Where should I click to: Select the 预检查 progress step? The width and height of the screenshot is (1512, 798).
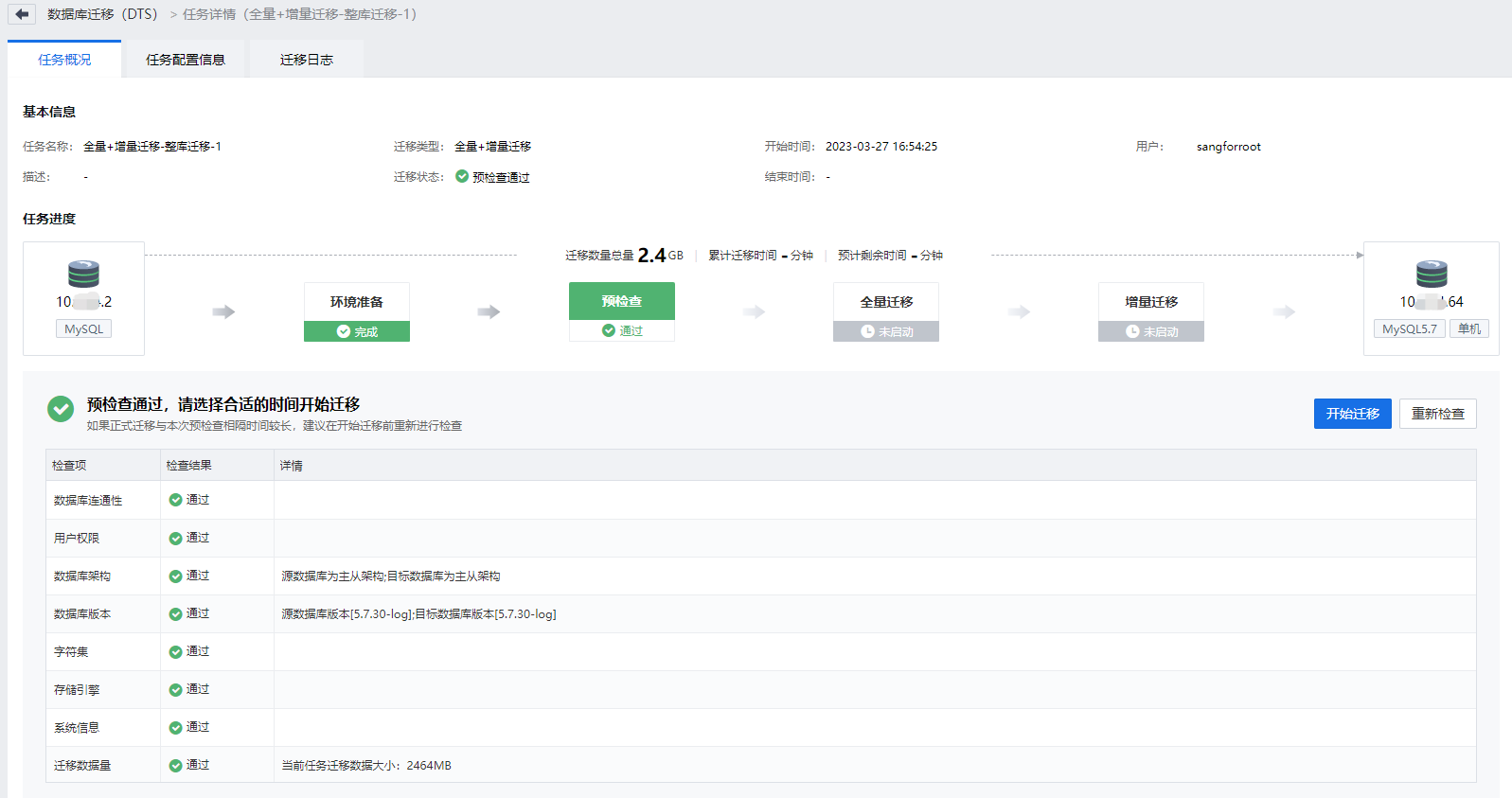[x=621, y=301]
